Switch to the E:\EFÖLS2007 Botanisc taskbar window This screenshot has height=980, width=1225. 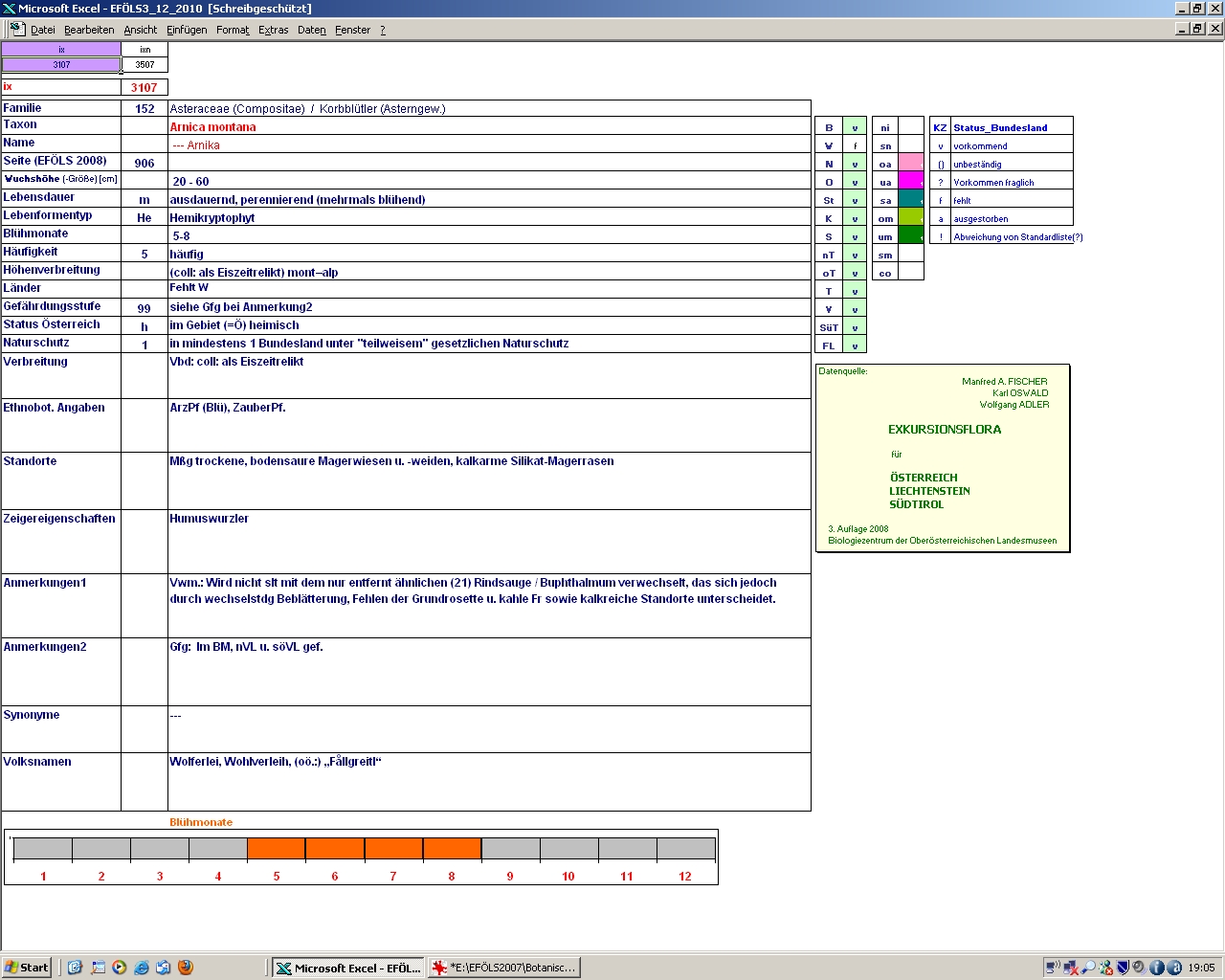coord(504,968)
